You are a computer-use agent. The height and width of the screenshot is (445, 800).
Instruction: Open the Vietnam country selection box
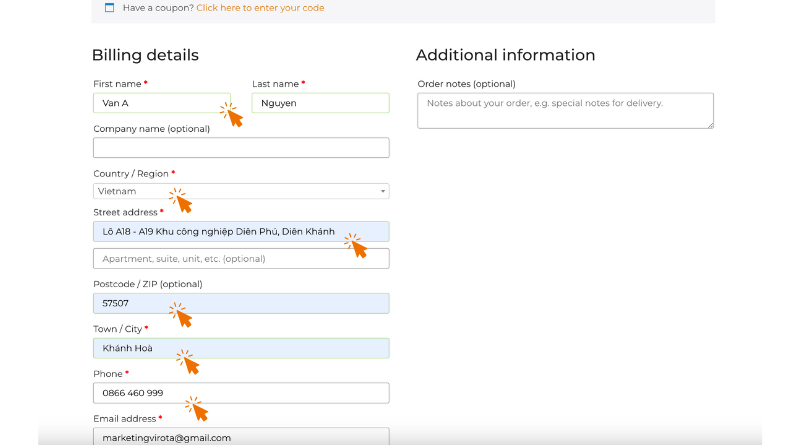241,191
